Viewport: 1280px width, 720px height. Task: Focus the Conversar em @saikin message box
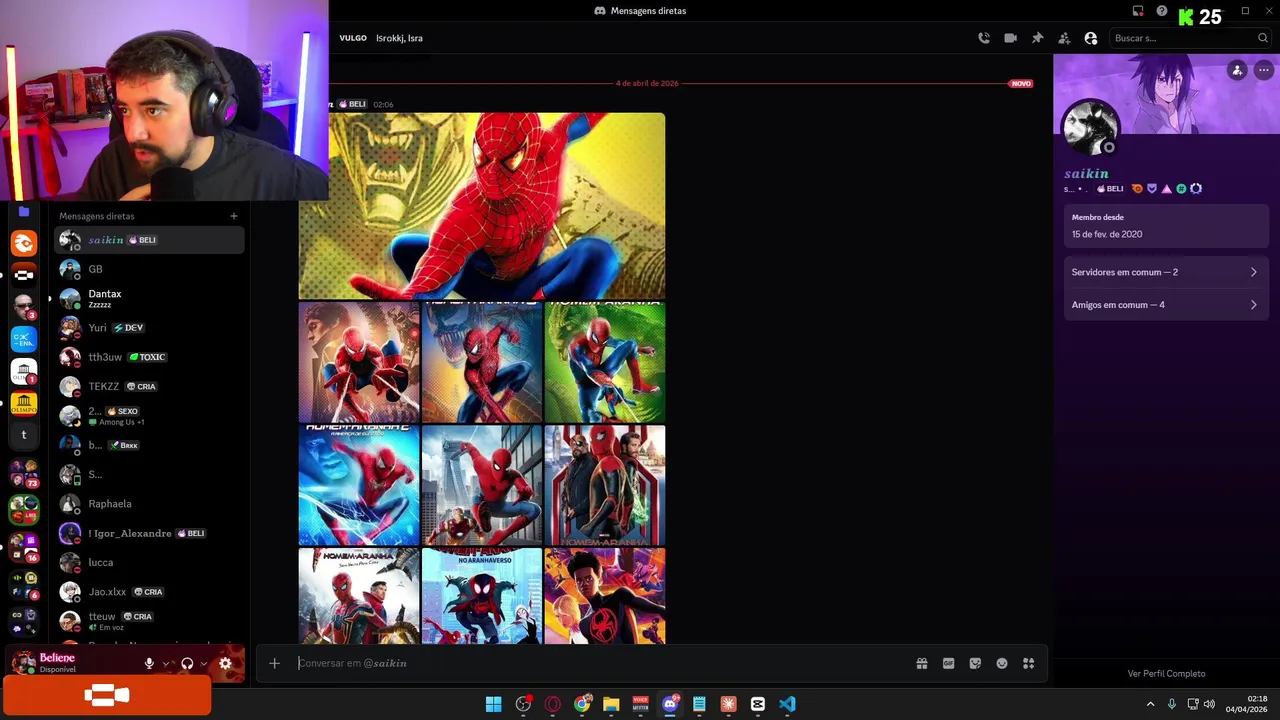coord(600,663)
